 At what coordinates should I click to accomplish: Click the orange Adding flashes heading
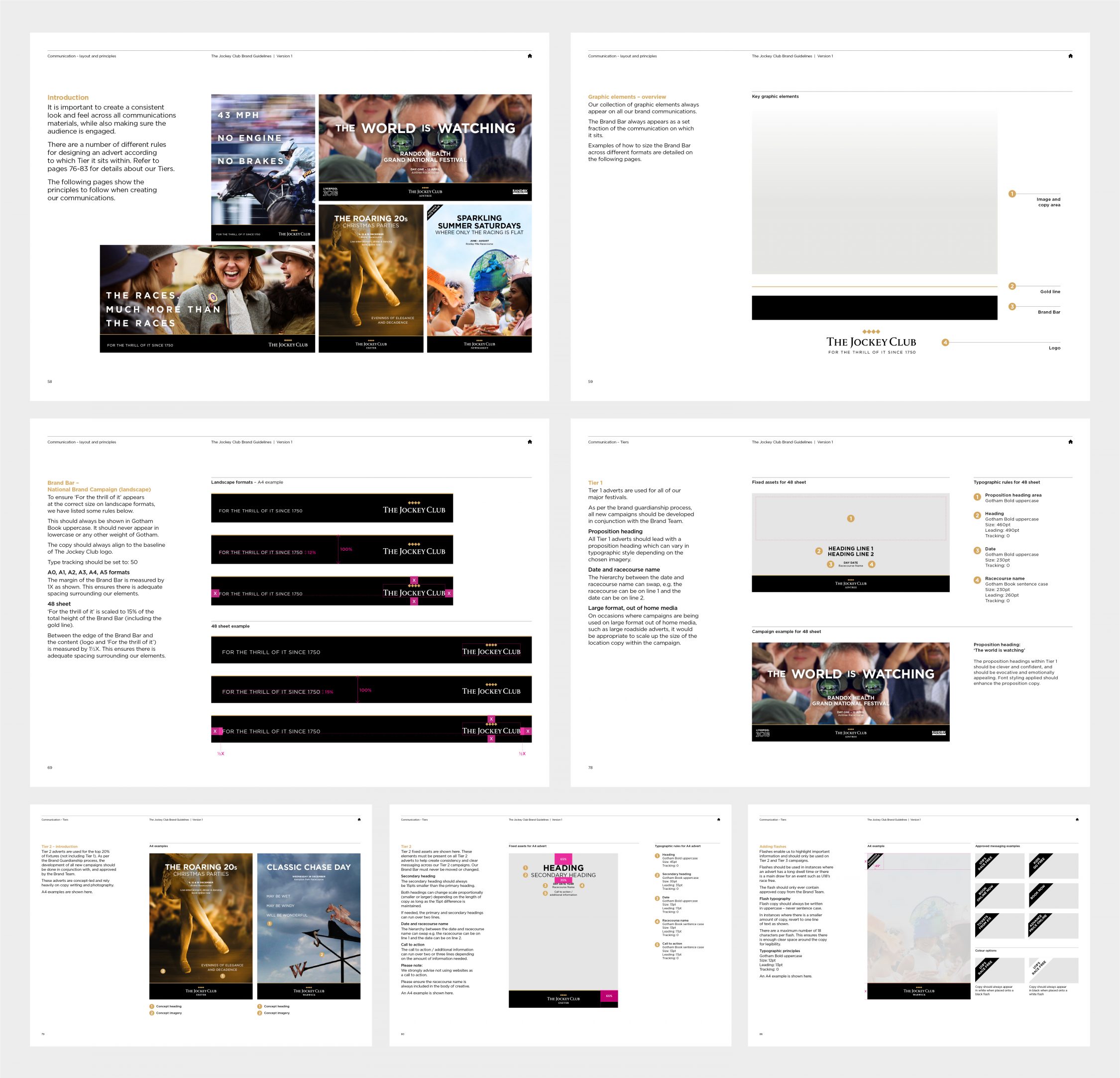pos(773,846)
